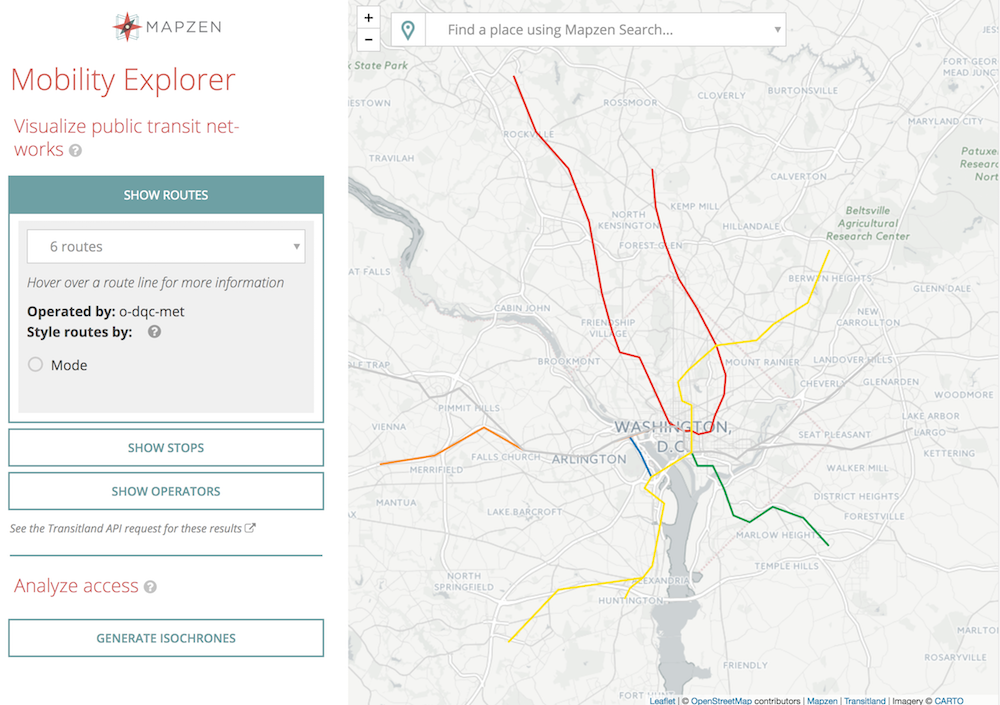Click the Mobility Explorer title
1000x705 pixels.
pos(123,80)
